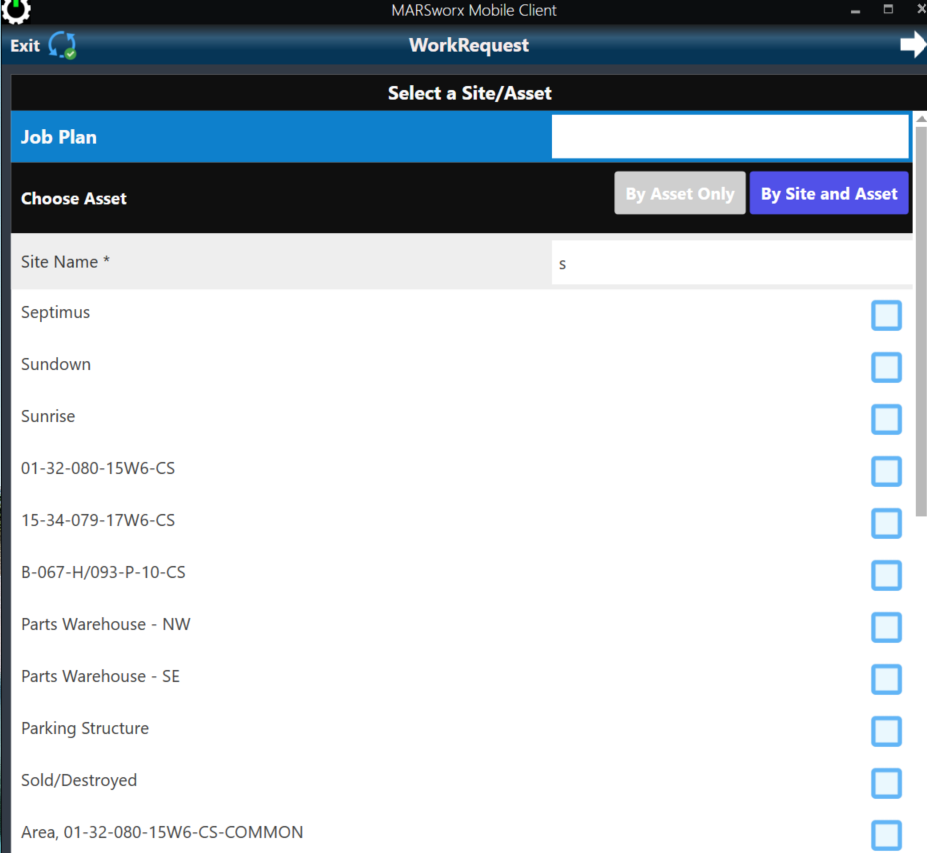
Task: Check the Parts Warehouse - NW checkbox
Action: 886,627
